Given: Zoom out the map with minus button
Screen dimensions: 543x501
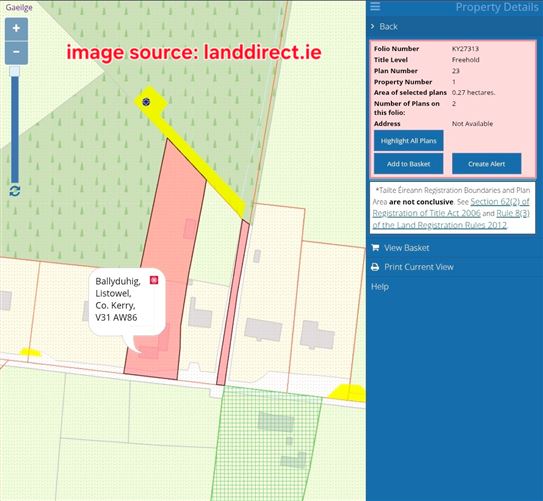Looking at the screenshot, I should (x=16, y=52).
